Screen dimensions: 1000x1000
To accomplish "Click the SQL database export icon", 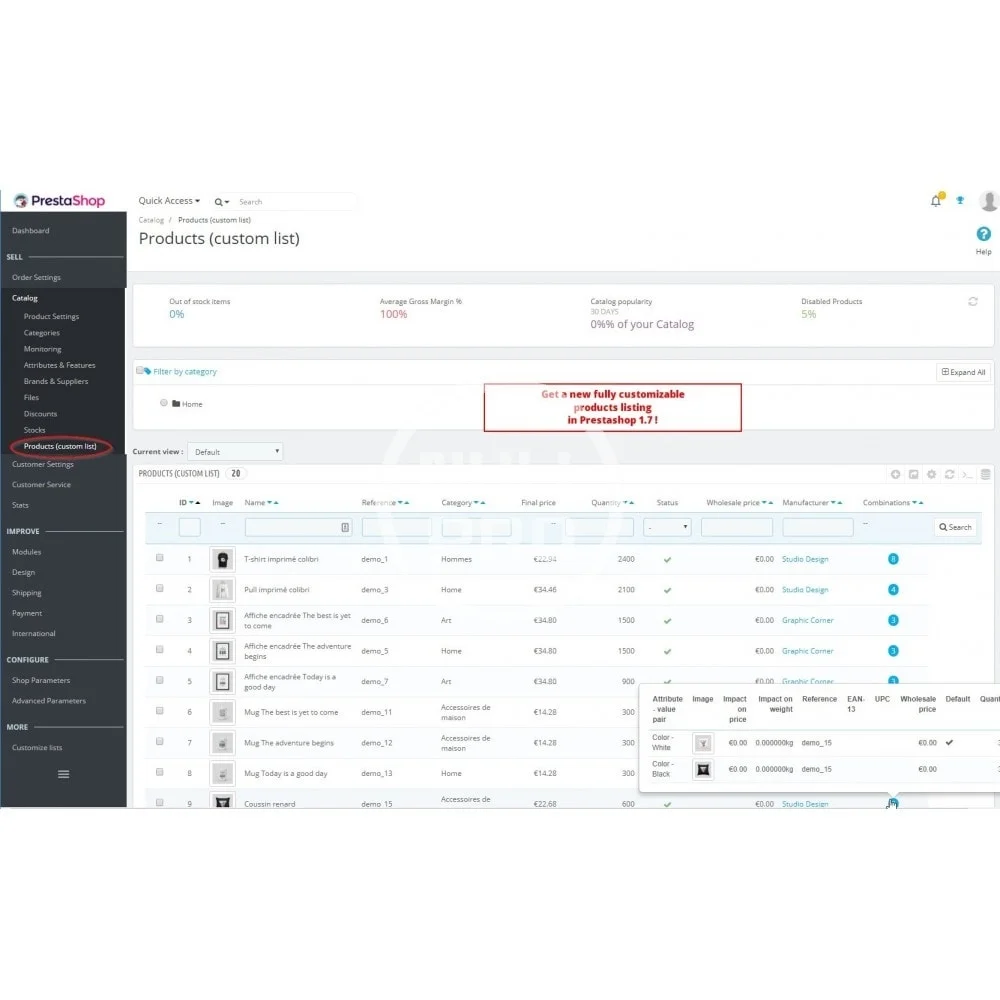I will pos(985,474).
